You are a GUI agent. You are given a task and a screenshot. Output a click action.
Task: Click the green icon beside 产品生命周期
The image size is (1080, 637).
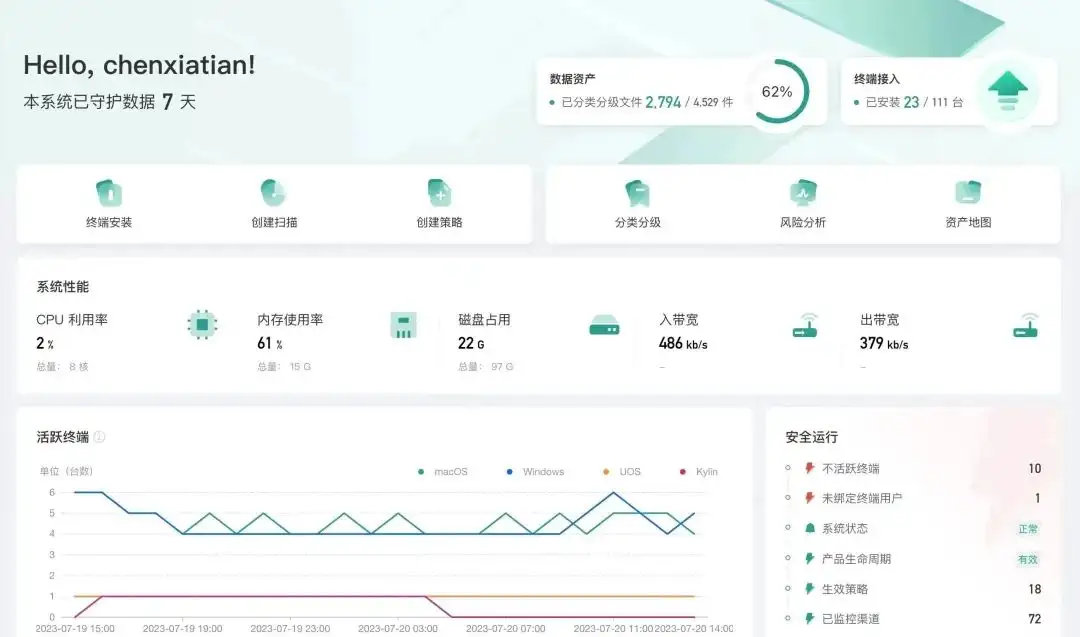coord(810,558)
